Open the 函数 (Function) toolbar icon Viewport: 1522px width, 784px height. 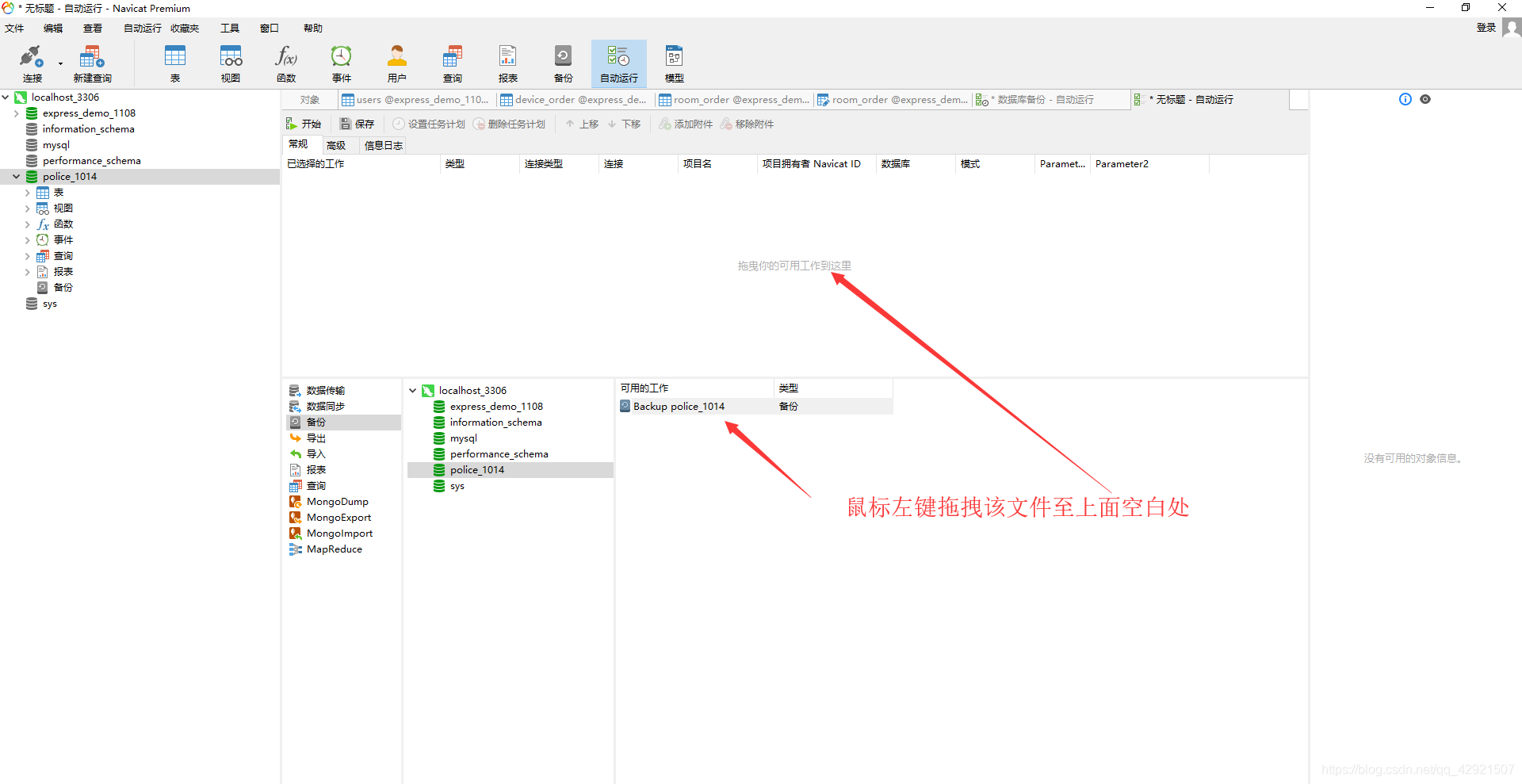pyautogui.click(x=286, y=63)
